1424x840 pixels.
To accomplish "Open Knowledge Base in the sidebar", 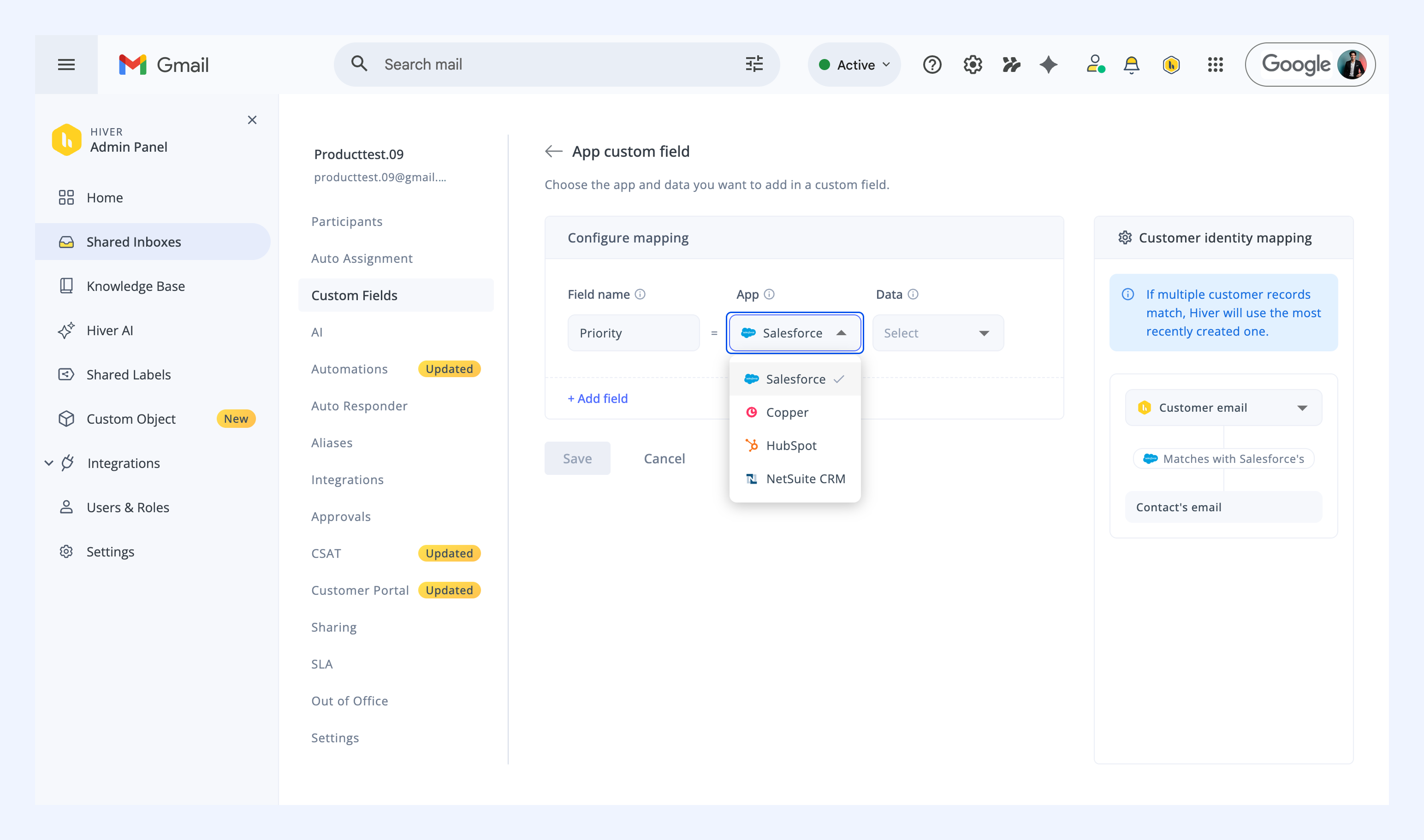I will (152, 286).
